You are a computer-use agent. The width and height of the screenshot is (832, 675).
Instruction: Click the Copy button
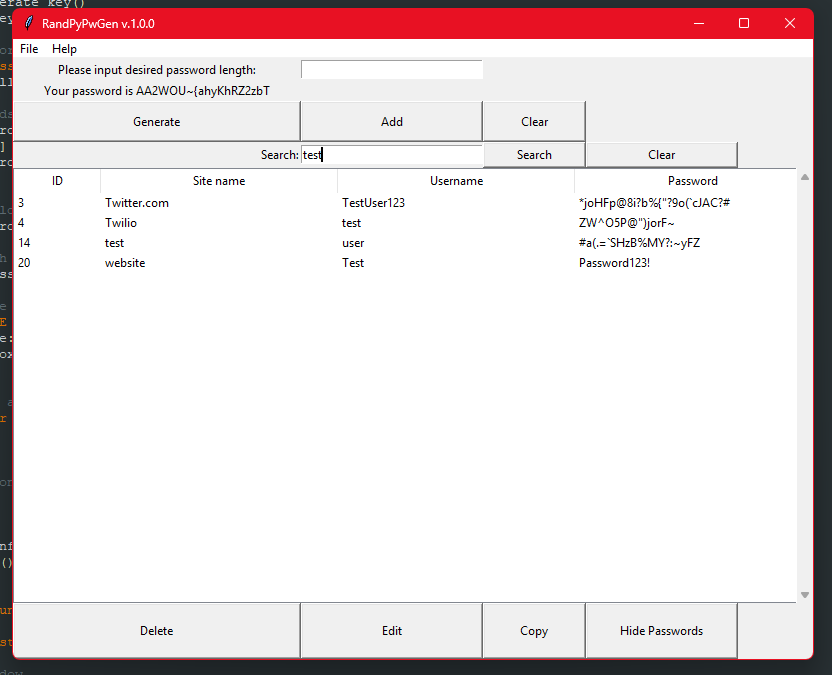click(534, 630)
